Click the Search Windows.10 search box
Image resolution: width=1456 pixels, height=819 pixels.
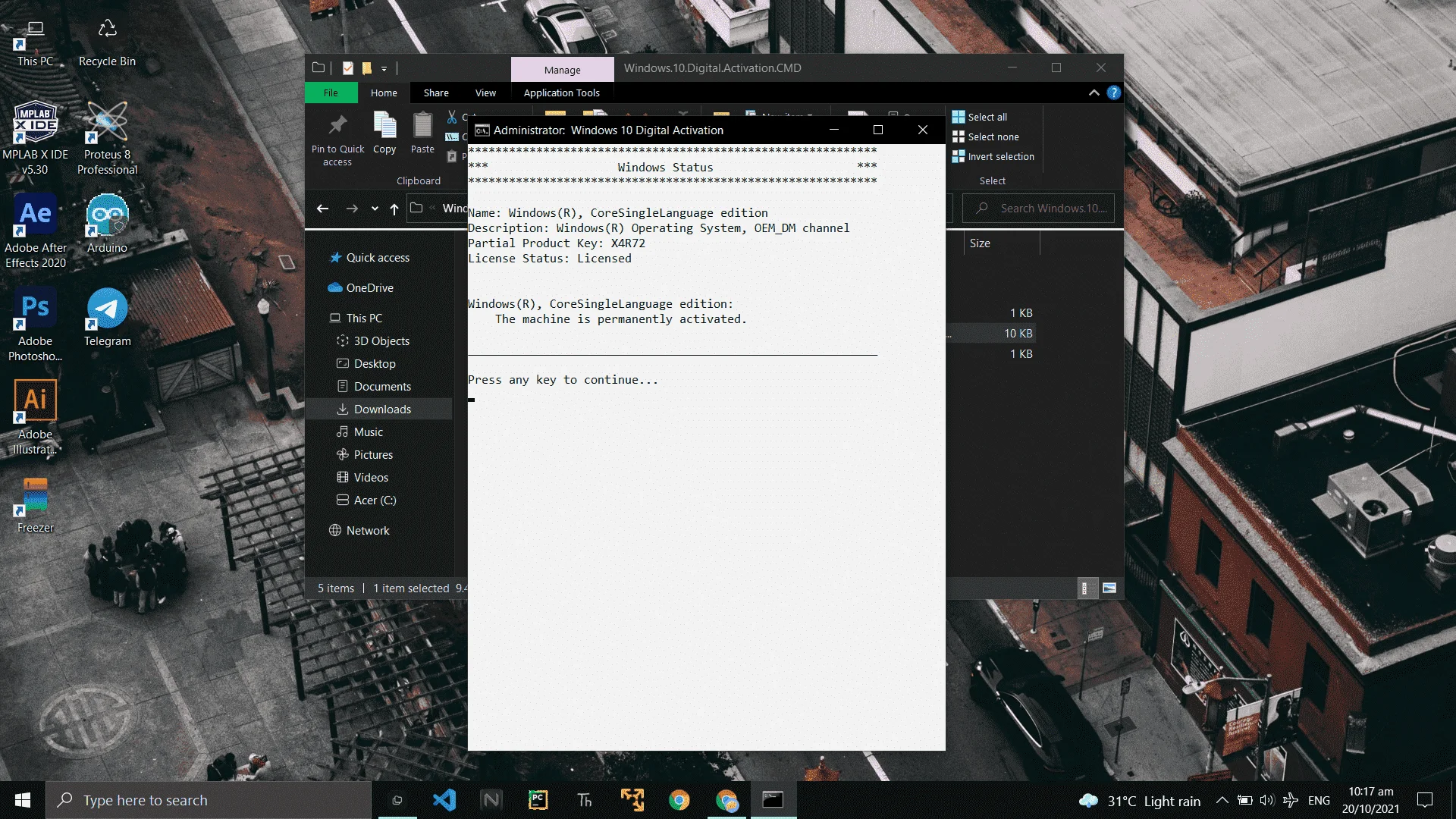1038,209
